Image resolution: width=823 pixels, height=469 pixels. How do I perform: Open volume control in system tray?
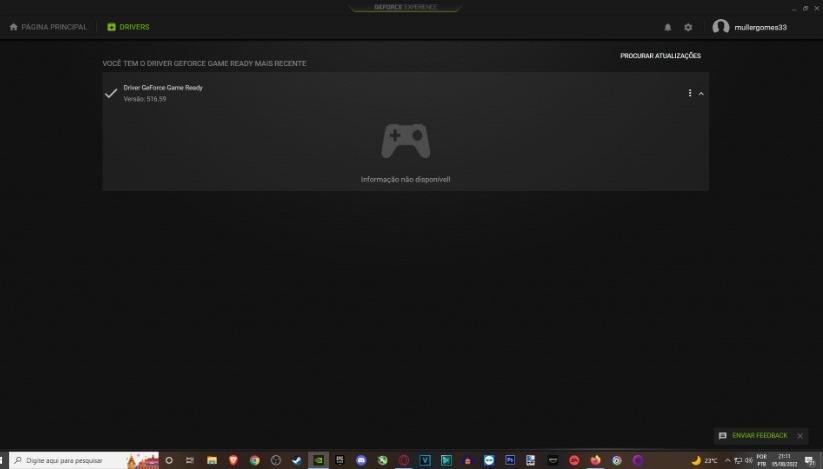tap(748, 461)
